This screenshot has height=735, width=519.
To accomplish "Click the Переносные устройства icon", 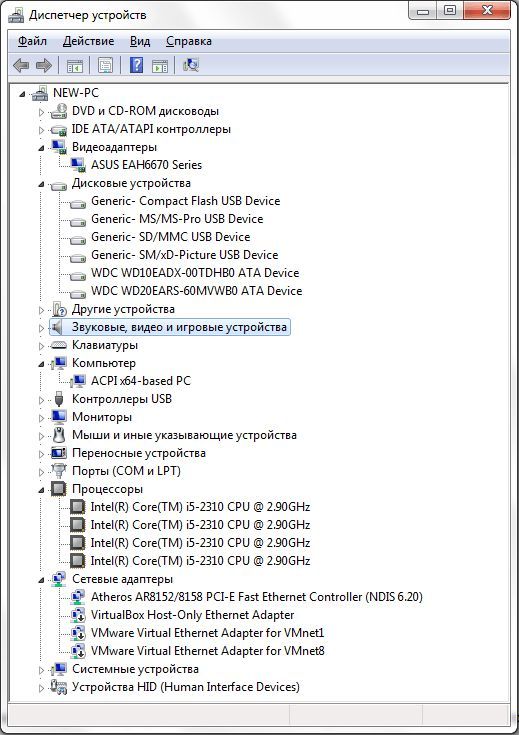I will tap(59, 453).
